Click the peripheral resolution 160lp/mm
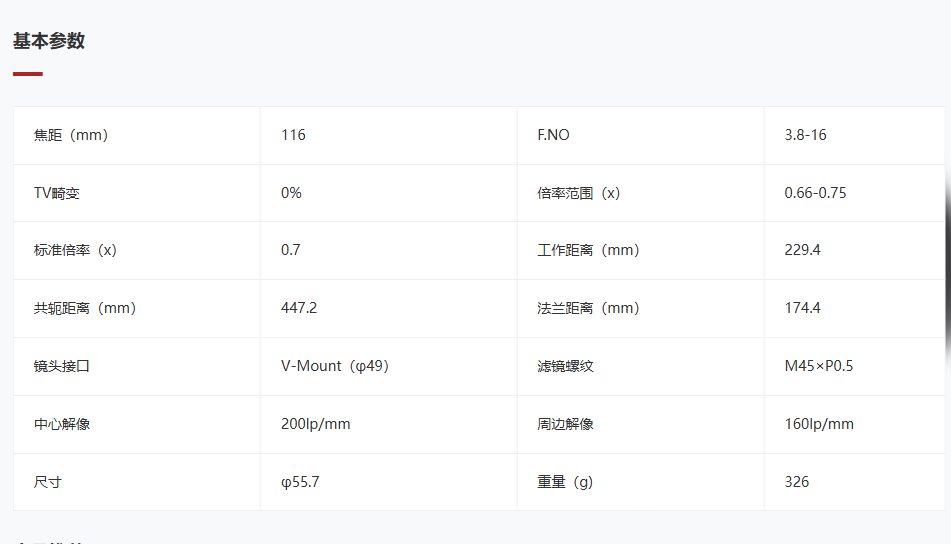The height and width of the screenshot is (544, 951). [x=819, y=424]
